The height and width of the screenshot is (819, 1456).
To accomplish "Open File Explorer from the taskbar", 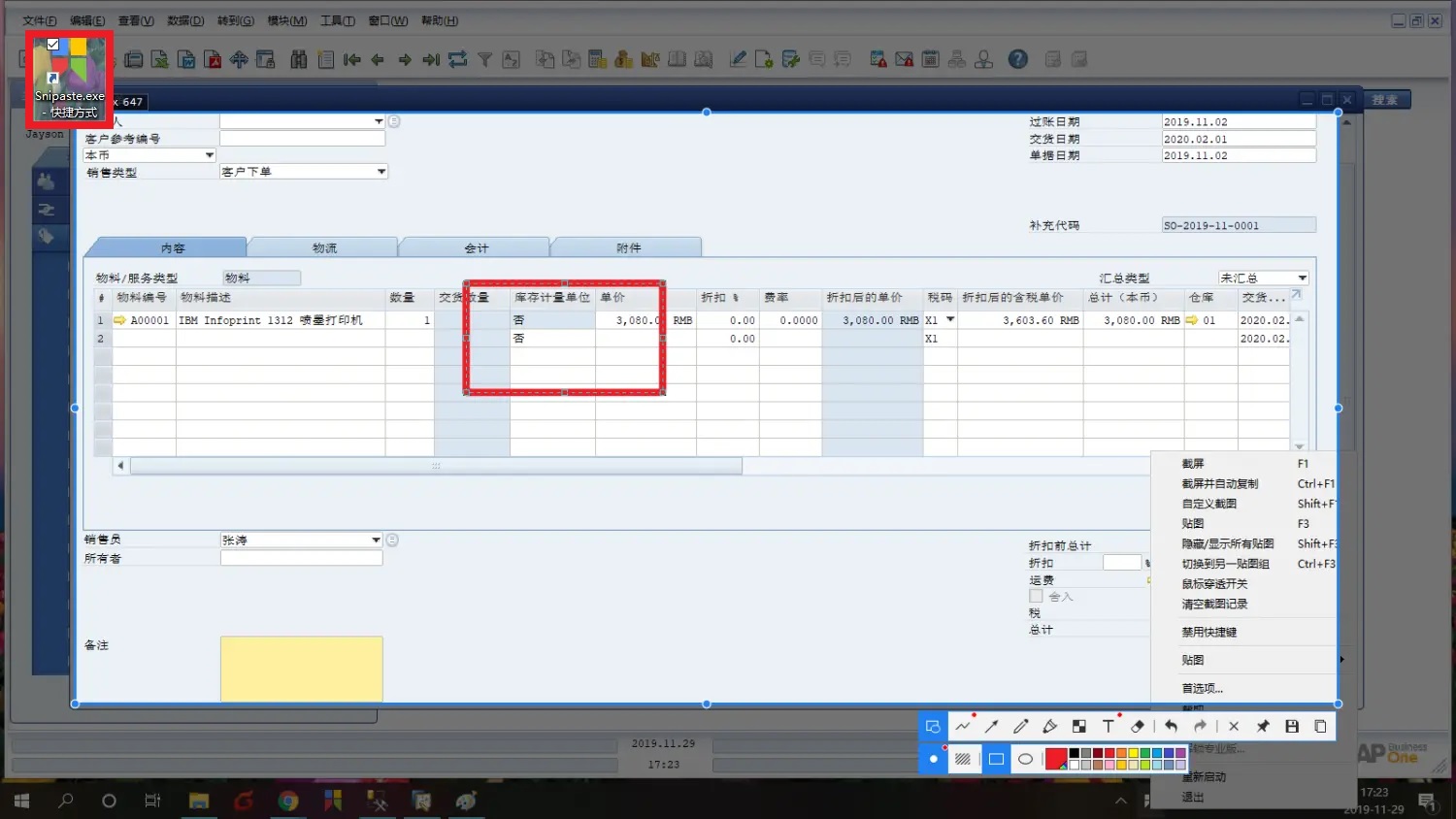I will tap(199, 801).
